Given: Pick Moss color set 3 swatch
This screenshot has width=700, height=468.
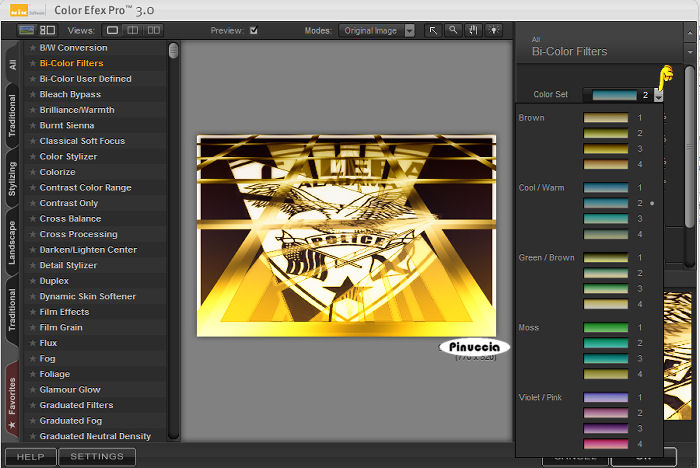Looking at the screenshot, I should click(x=605, y=358).
